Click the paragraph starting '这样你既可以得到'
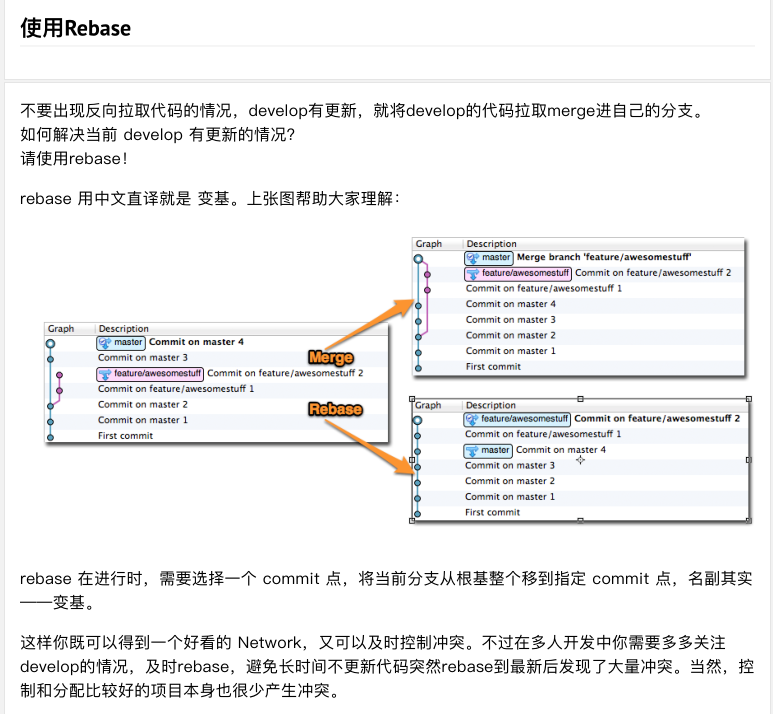This screenshot has width=773, height=714. [387, 667]
